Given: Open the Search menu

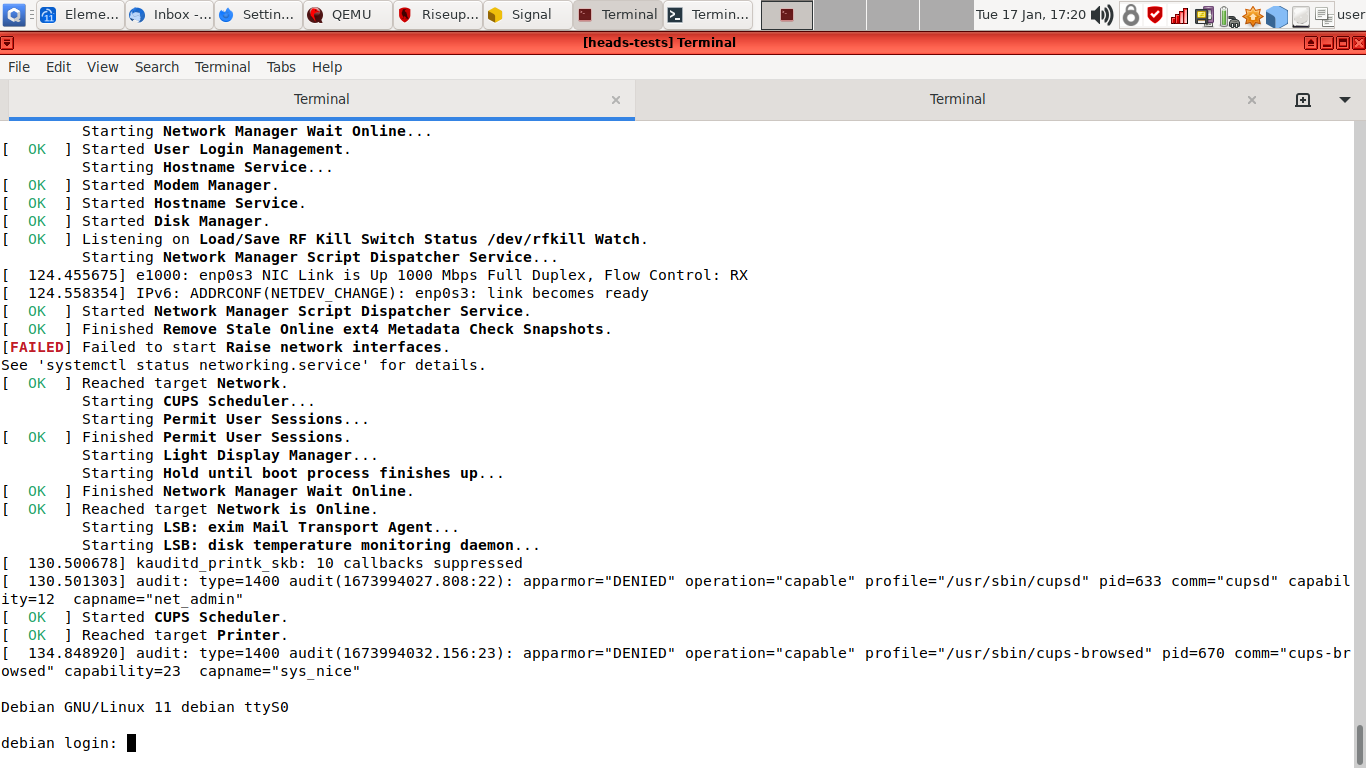Looking at the screenshot, I should point(157,67).
